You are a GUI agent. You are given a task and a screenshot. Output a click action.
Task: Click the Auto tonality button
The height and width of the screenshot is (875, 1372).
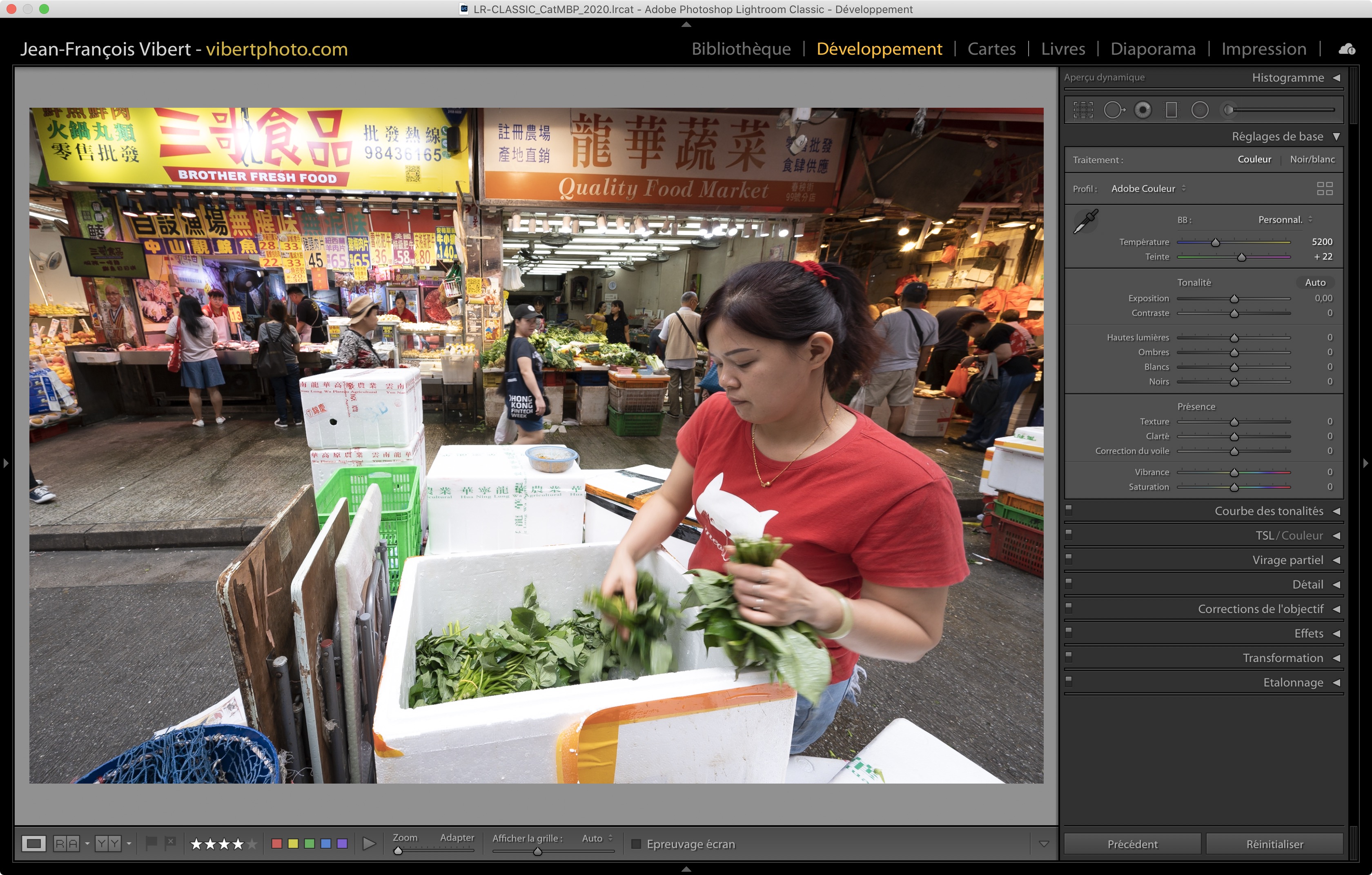tap(1315, 282)
